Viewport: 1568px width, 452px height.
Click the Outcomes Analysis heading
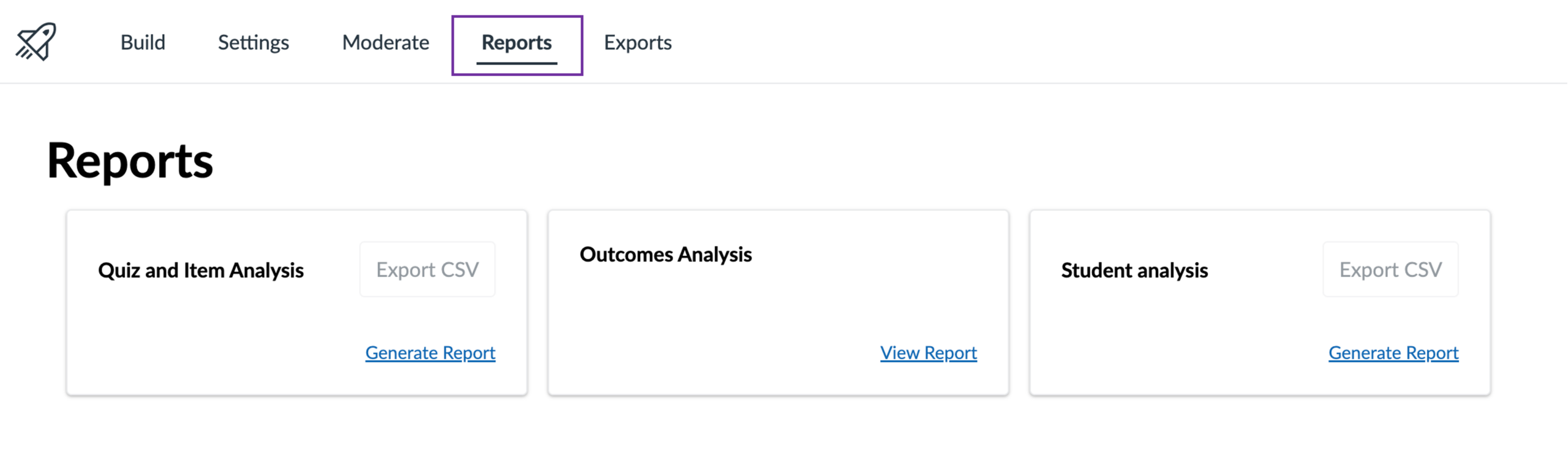click(666, 255)
